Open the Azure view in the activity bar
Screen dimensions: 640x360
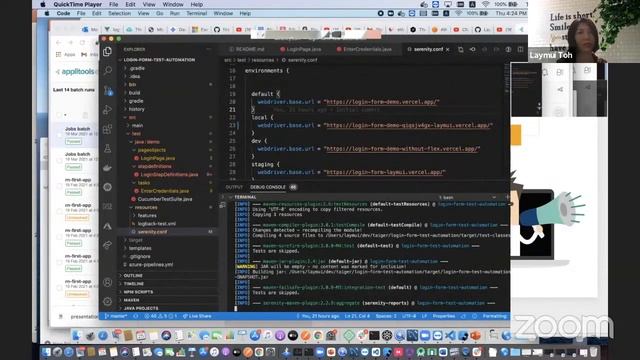point(107,226)
